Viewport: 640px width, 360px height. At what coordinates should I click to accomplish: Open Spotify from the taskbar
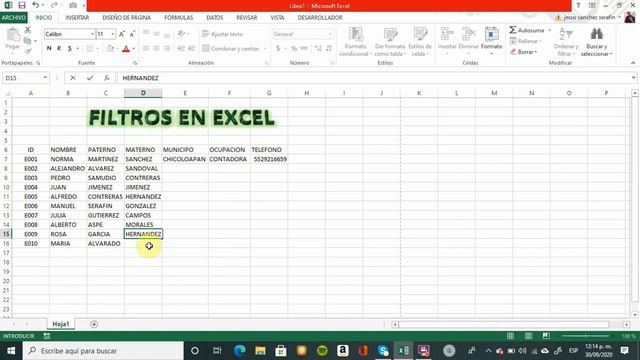pyautogui.click(x=322, y=351)
